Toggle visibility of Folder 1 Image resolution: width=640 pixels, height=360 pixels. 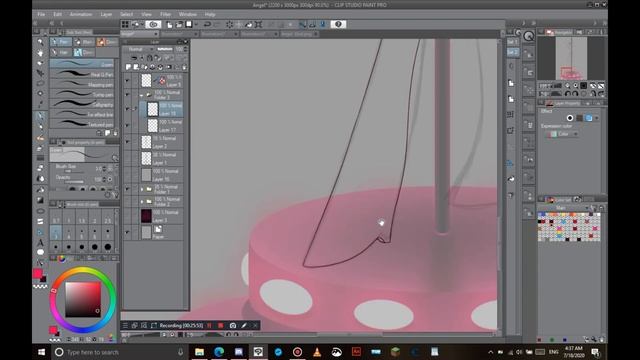point(127,189)
